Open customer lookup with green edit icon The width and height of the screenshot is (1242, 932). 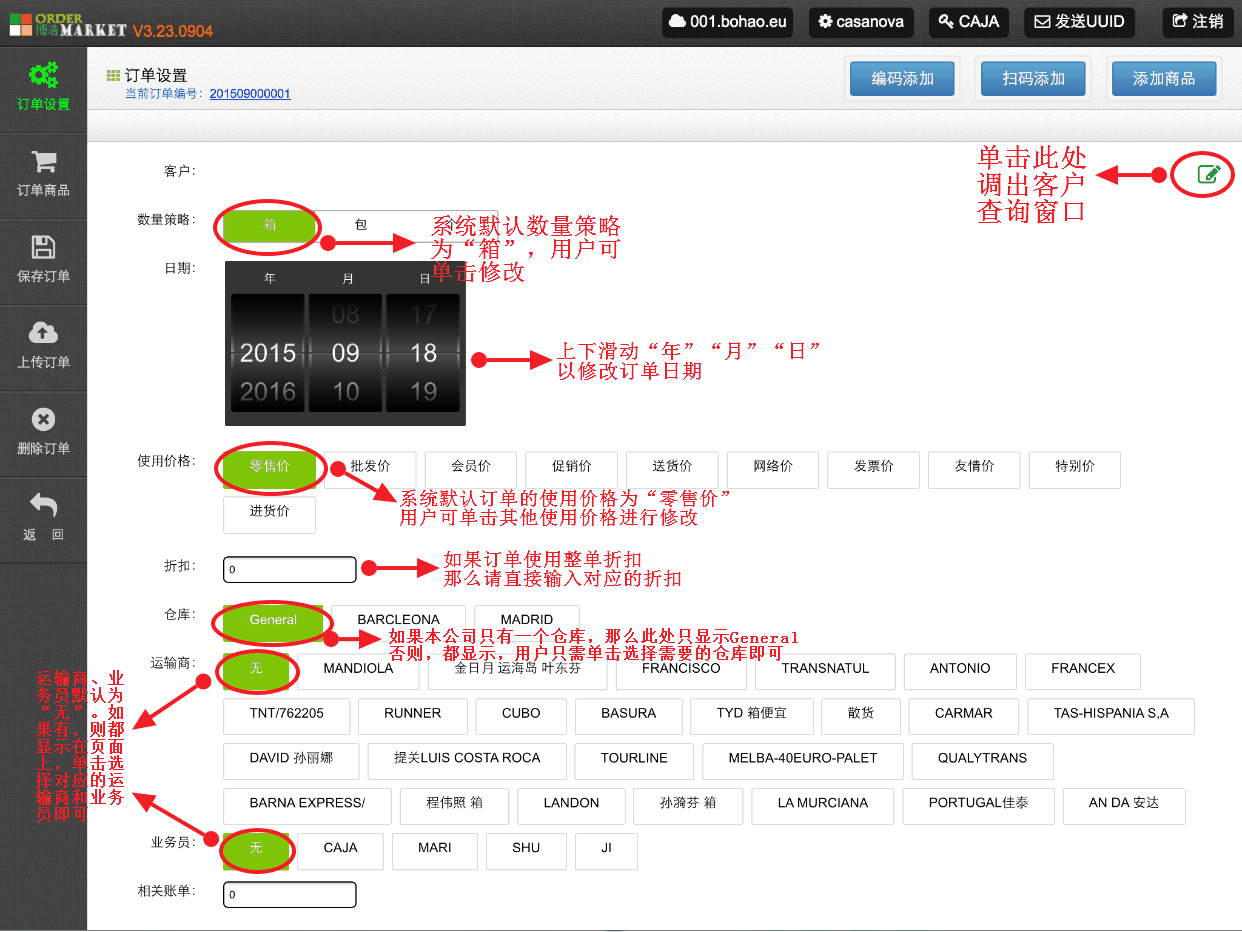(1208, 174)
